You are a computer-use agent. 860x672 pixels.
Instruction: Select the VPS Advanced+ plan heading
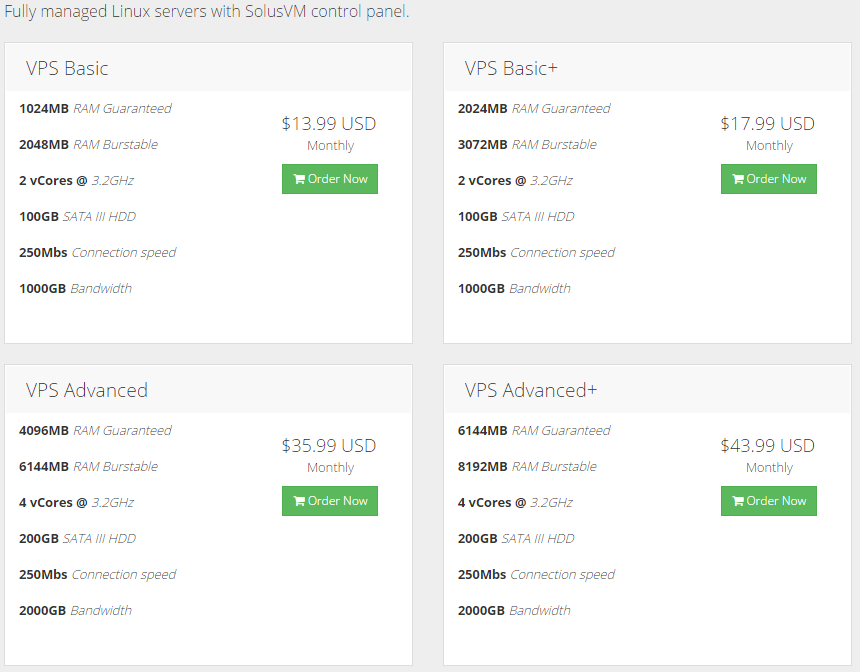pos(531,391)
